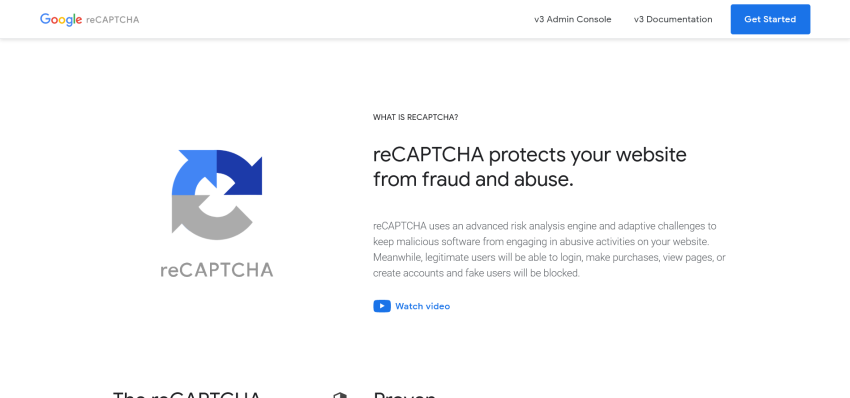Click the light blue arrow of the logo
This screenshot has width=850, height=398.
click(x=191, y=172)
